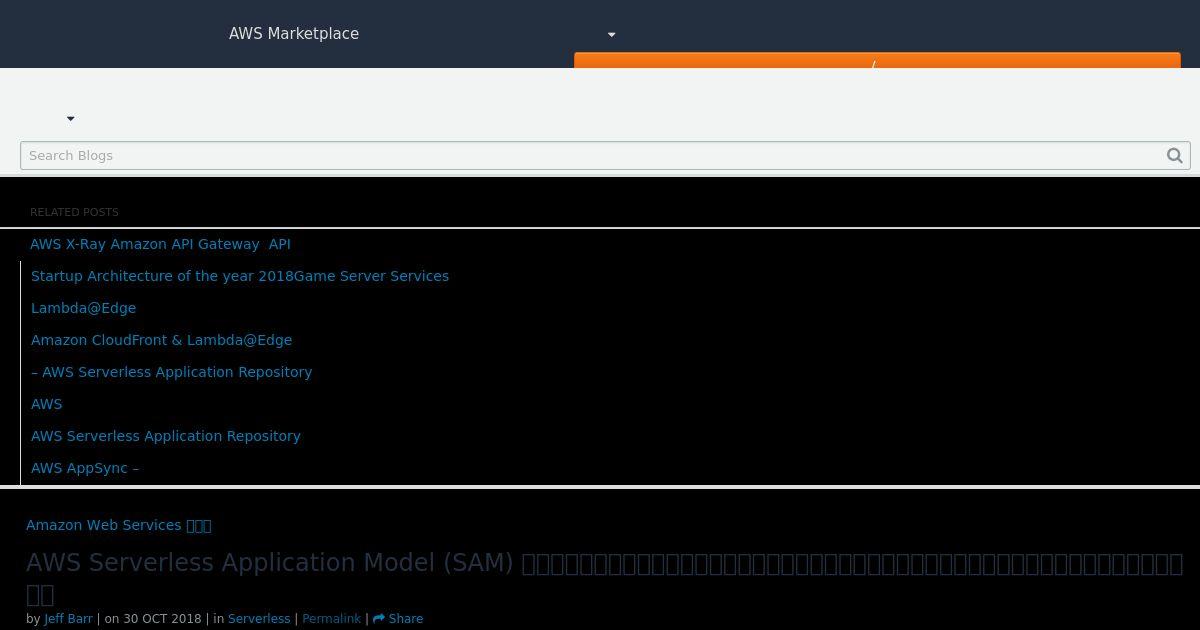Open the 'AWS' related post link
The width and height of the screenshot is (1200, 630).
click(46, 404)
